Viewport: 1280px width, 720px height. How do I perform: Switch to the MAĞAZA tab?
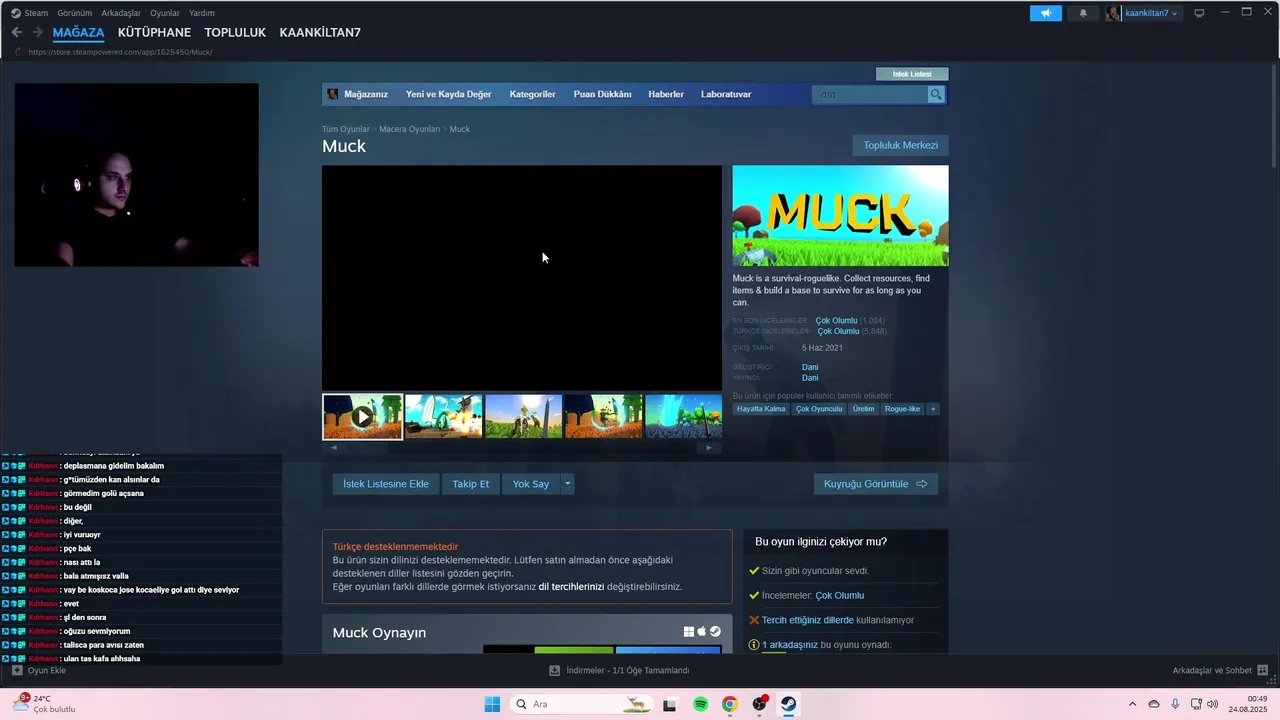click(x=78, y=32)
